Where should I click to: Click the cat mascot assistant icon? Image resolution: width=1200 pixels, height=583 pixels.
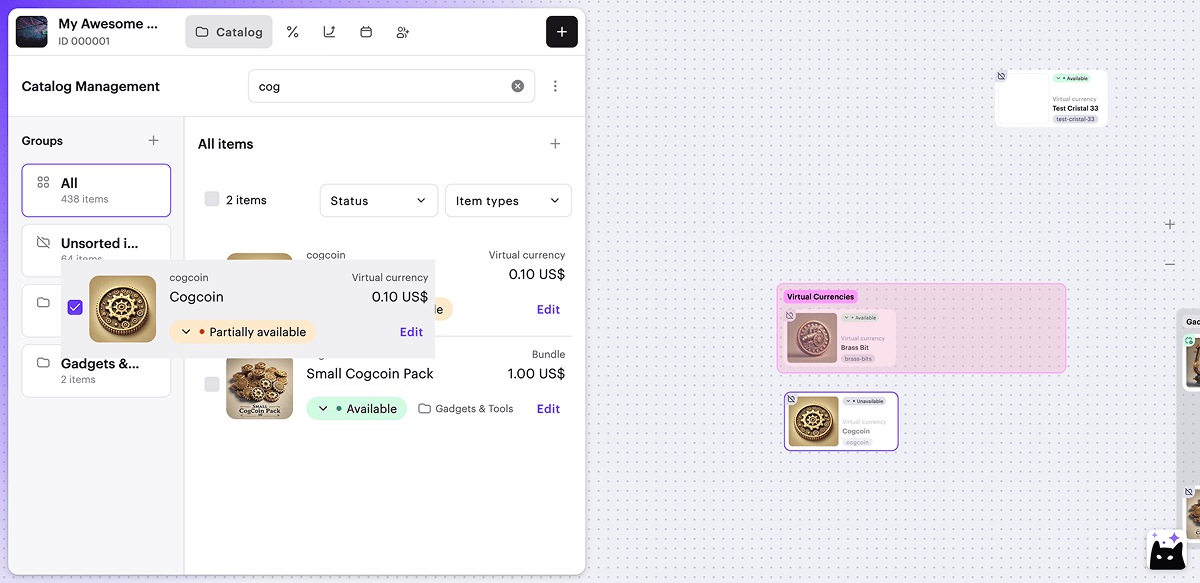click(x=1167, y=550)
